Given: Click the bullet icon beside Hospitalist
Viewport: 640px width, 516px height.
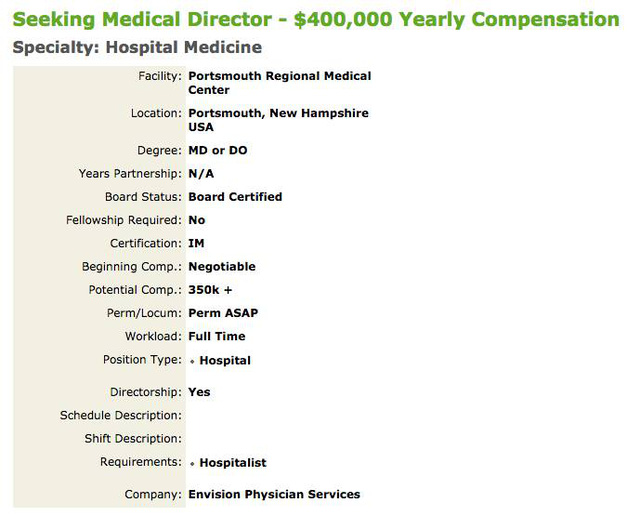Looking at the screenshot, I should [192, 464].
